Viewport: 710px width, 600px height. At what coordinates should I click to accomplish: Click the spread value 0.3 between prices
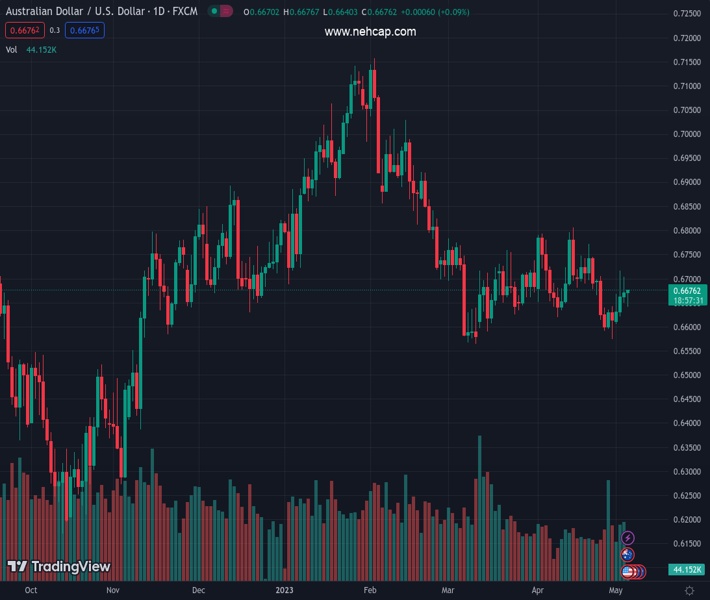click(54, 30)
